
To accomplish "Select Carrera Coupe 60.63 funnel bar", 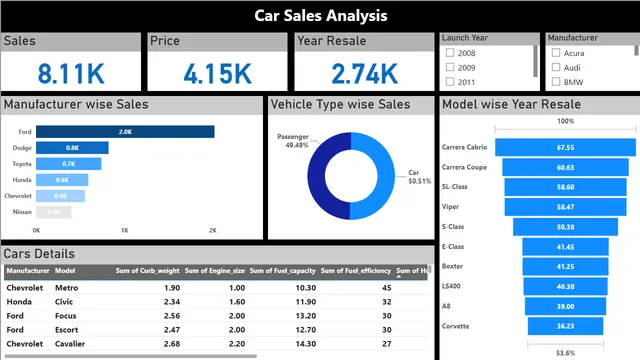I will (x=565, y=167).
